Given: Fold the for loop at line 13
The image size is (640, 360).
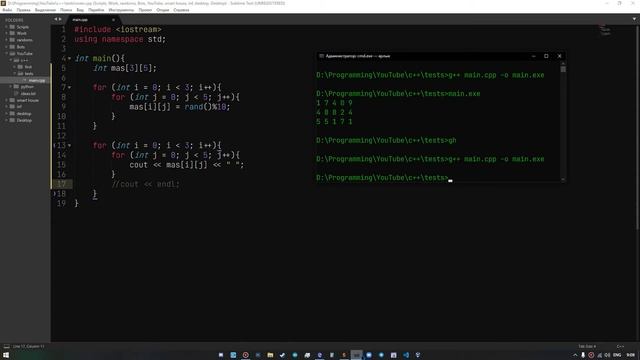Looking at the screenshot, I should click(69, 145).
